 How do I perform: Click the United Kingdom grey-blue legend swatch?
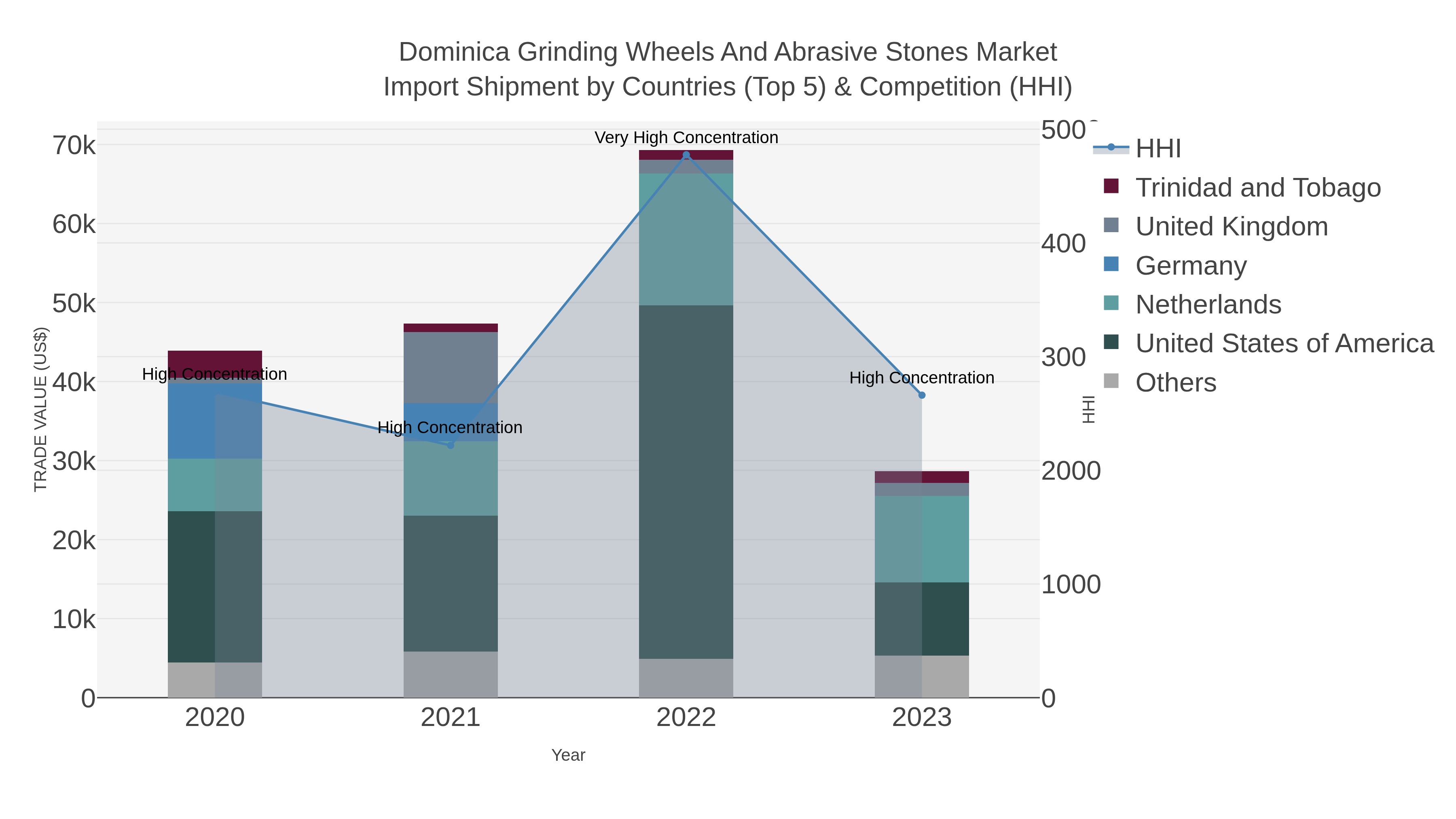[1111, 225]
